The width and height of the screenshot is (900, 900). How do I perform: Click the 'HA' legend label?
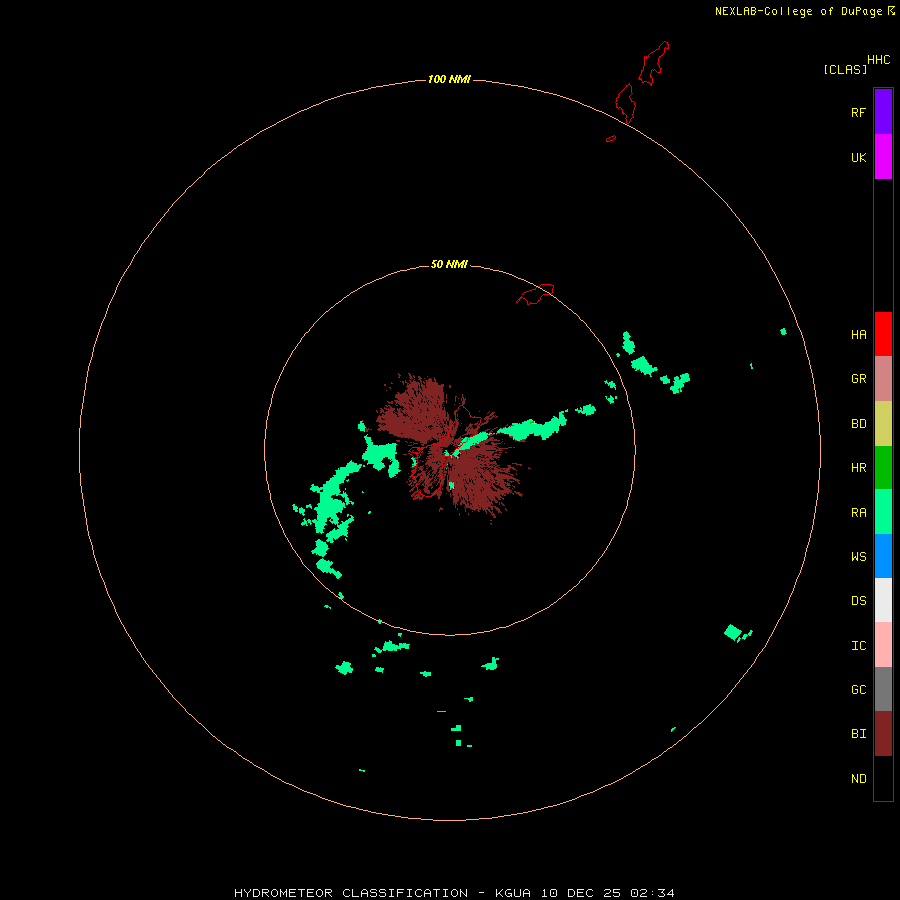(x=858, y=335)
